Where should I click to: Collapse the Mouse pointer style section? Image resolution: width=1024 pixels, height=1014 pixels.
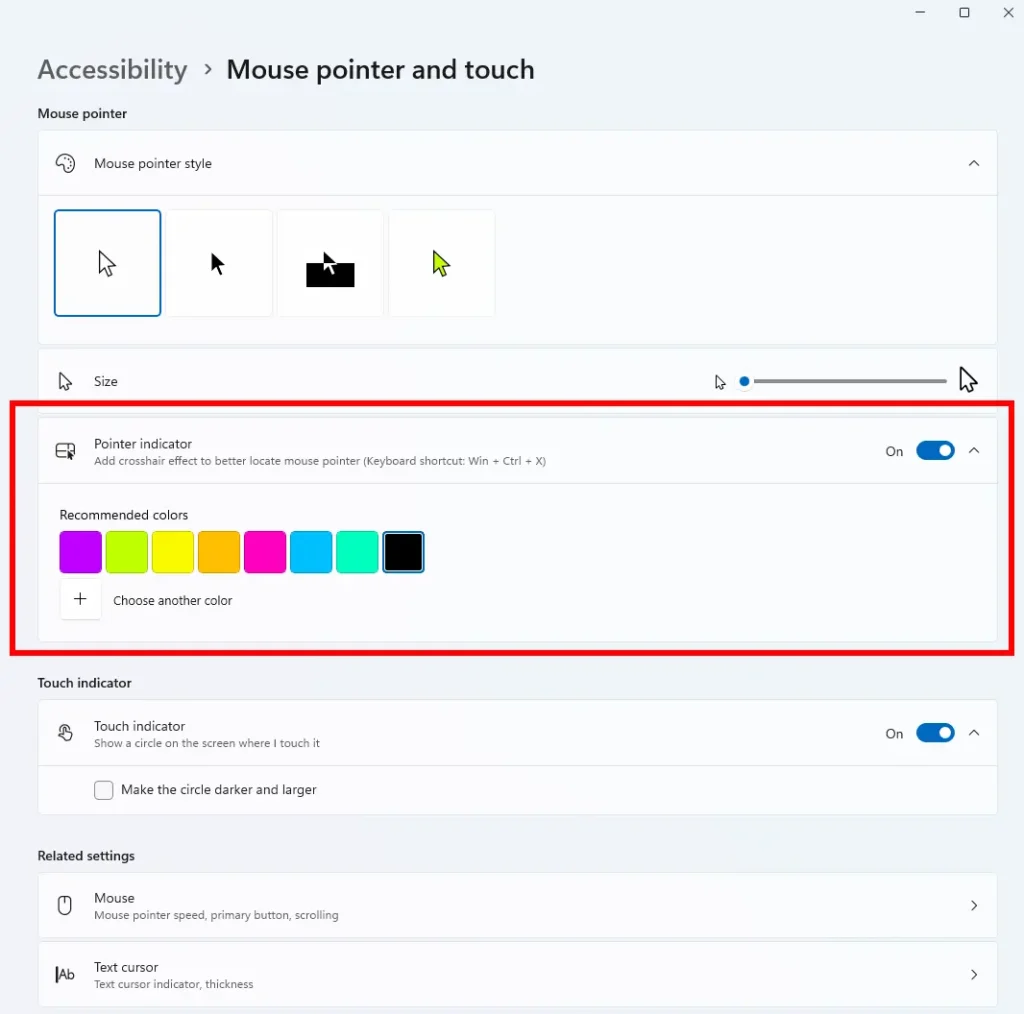coord(973,162)
